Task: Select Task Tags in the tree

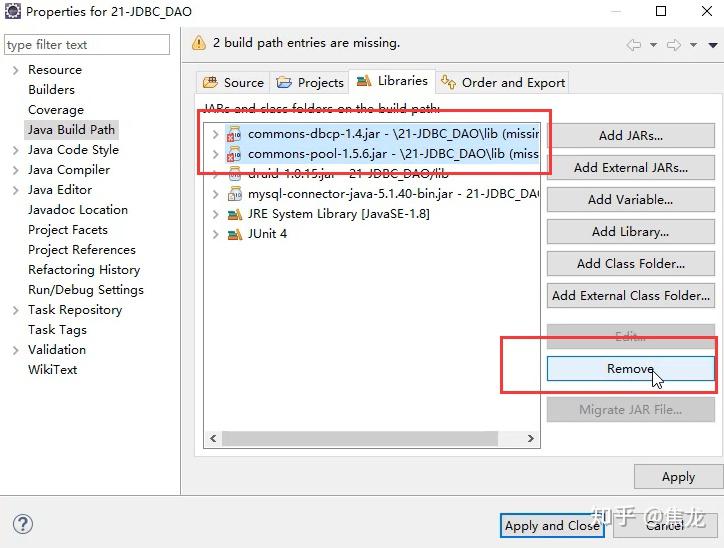Action: pos(57,330)
